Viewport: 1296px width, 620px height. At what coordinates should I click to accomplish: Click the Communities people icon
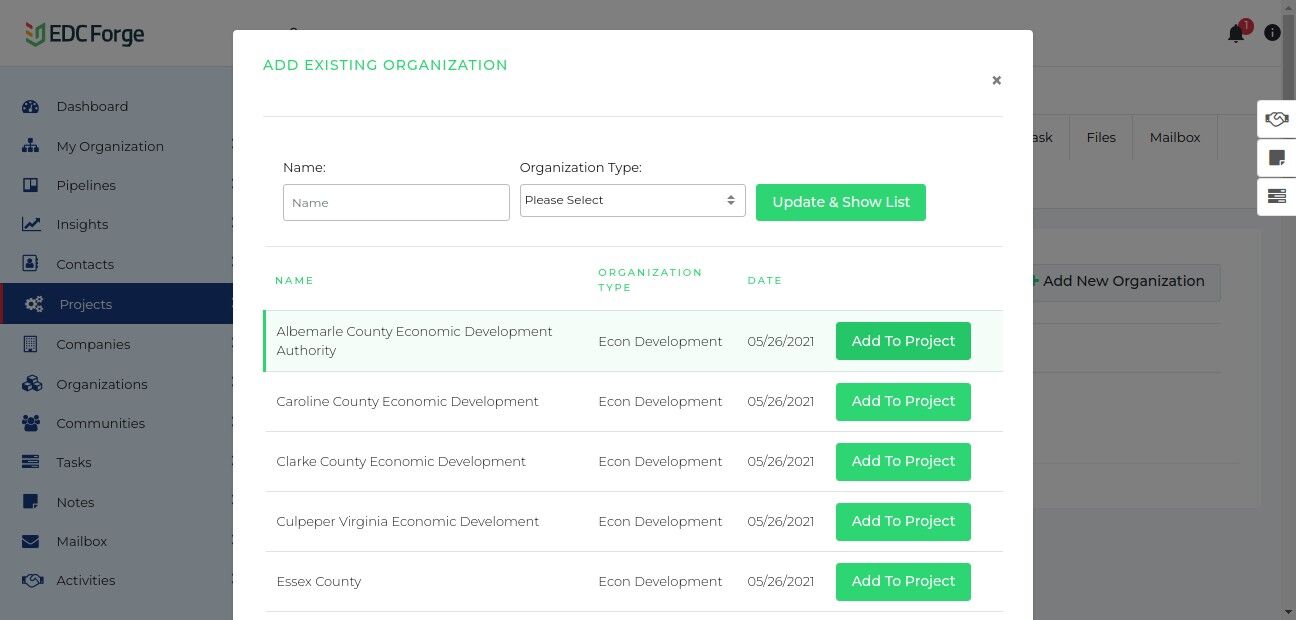pos(30,423)
